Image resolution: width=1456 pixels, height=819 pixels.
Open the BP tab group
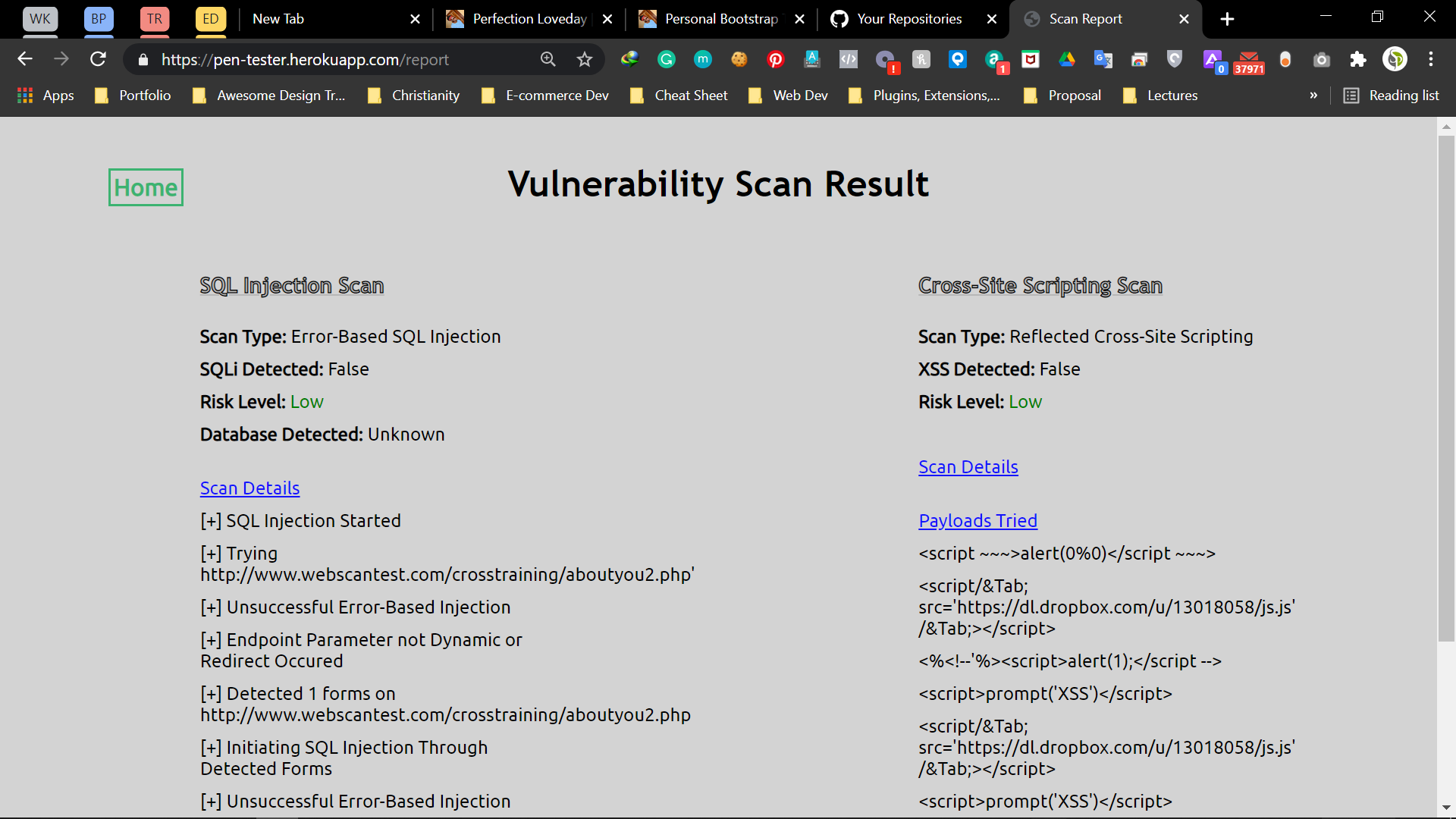click(99, 19)
